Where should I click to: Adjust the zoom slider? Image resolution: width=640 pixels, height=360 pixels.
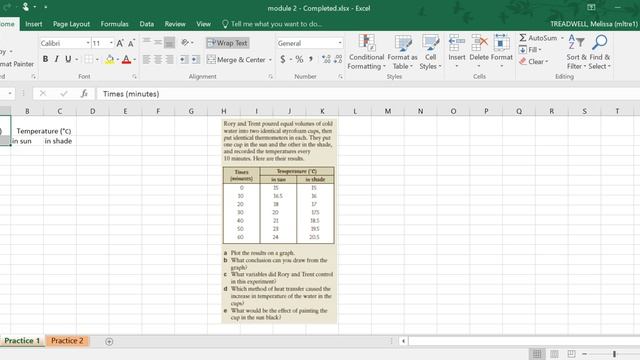point(614,354)
